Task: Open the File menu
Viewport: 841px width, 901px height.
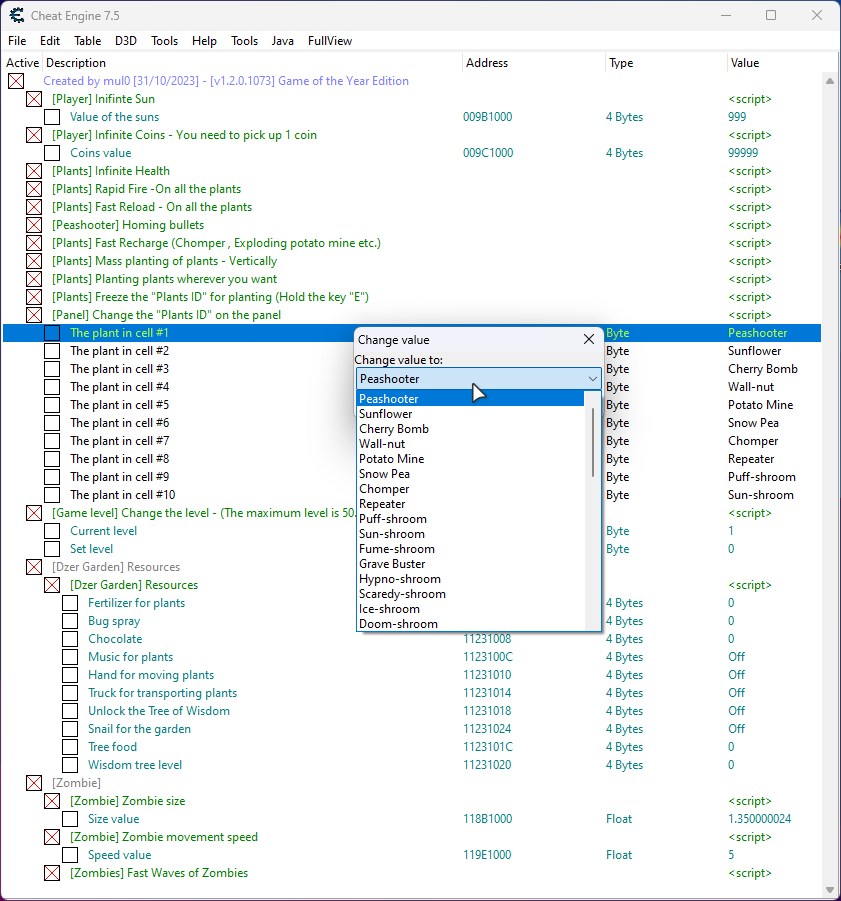Action: point(17,41)
